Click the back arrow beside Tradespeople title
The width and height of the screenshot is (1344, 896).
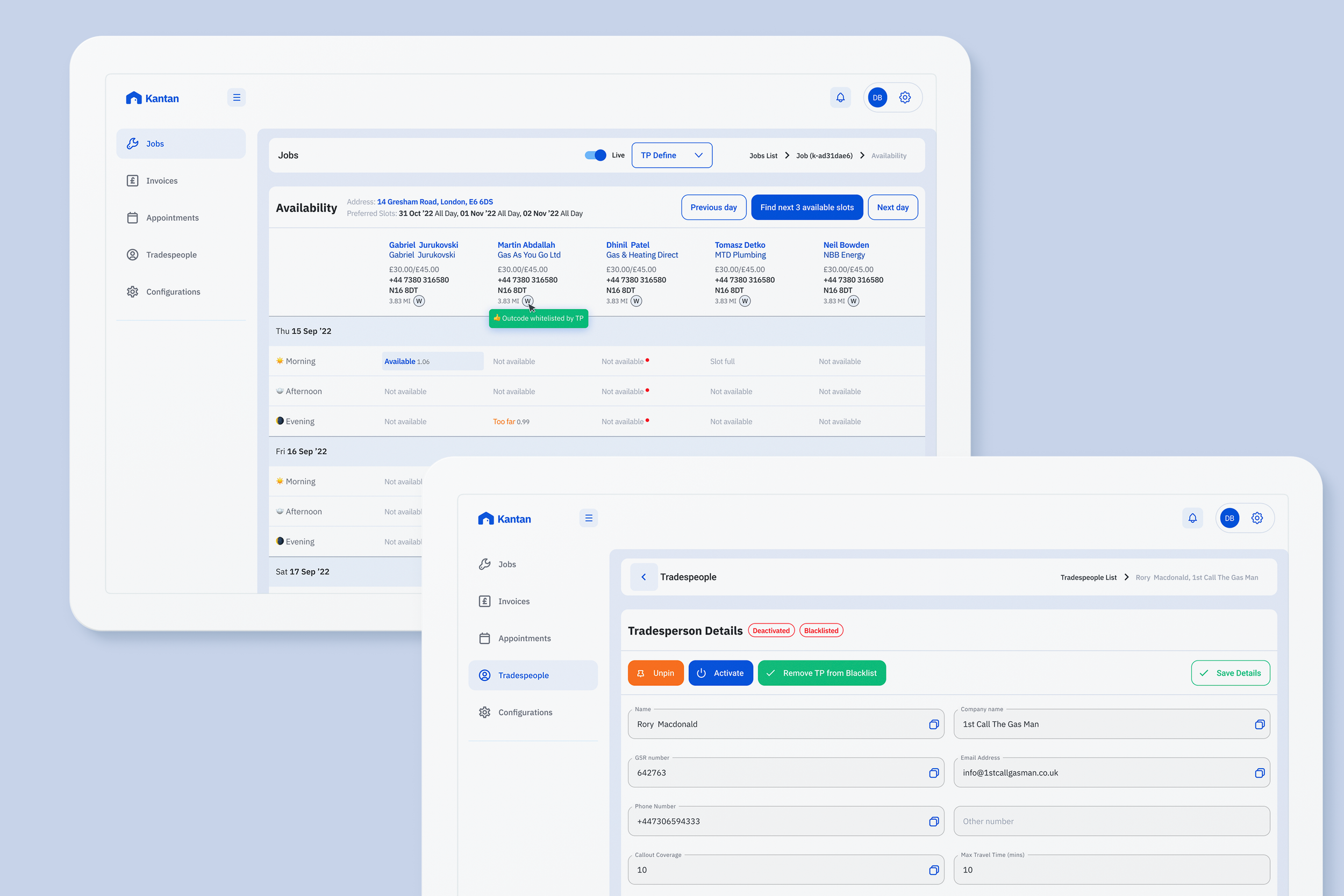644,577
